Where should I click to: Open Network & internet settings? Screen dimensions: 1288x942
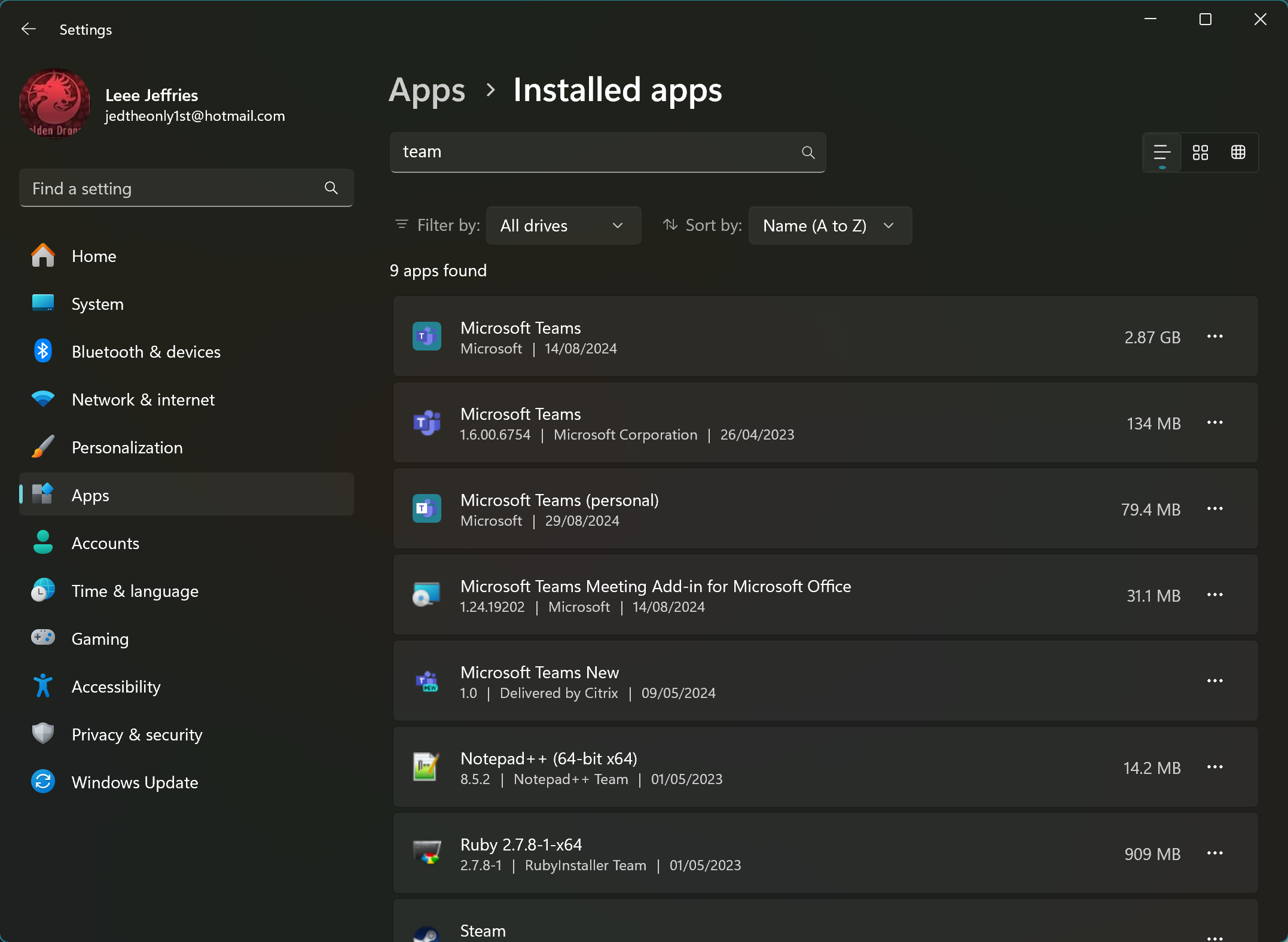pyautogui.click(x=187, y=400)
